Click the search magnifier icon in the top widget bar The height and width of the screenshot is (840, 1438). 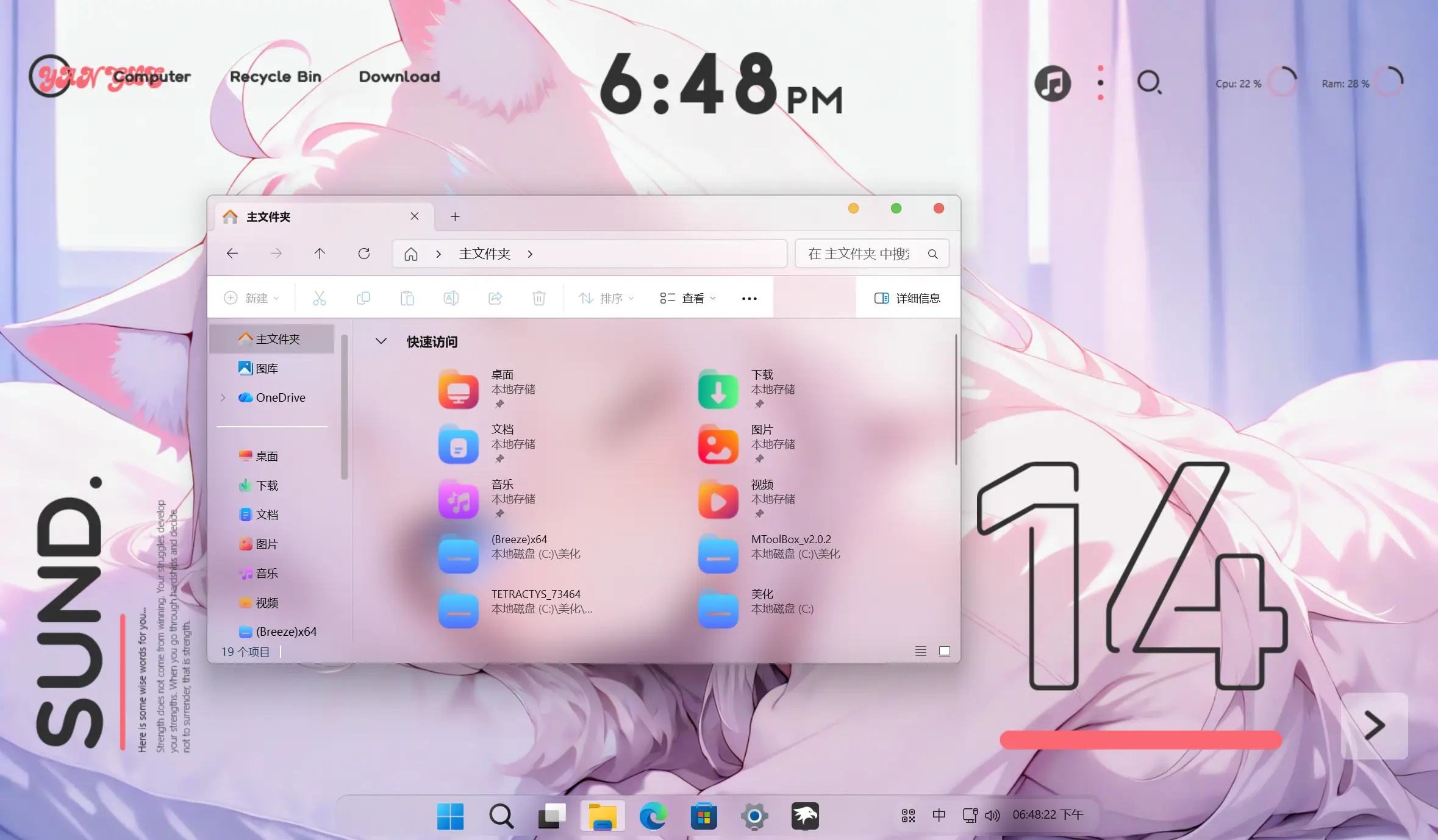coord(1149,82)
